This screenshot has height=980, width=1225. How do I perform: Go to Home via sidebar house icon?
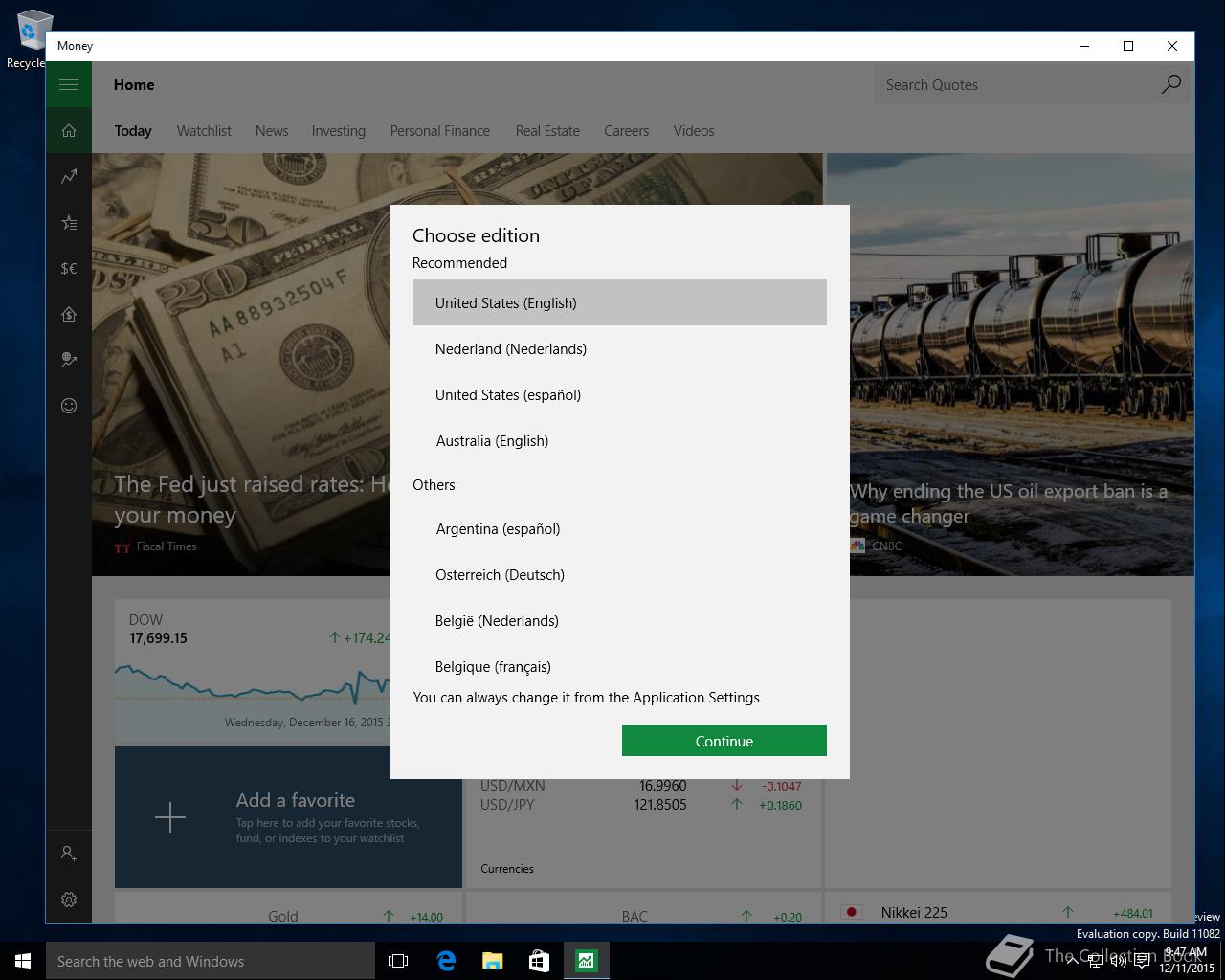tap(69, 130)
